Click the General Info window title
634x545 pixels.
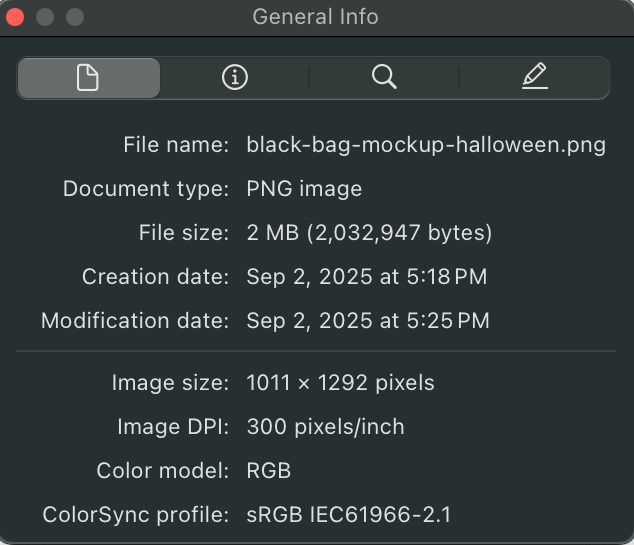(x=315, y=17)
